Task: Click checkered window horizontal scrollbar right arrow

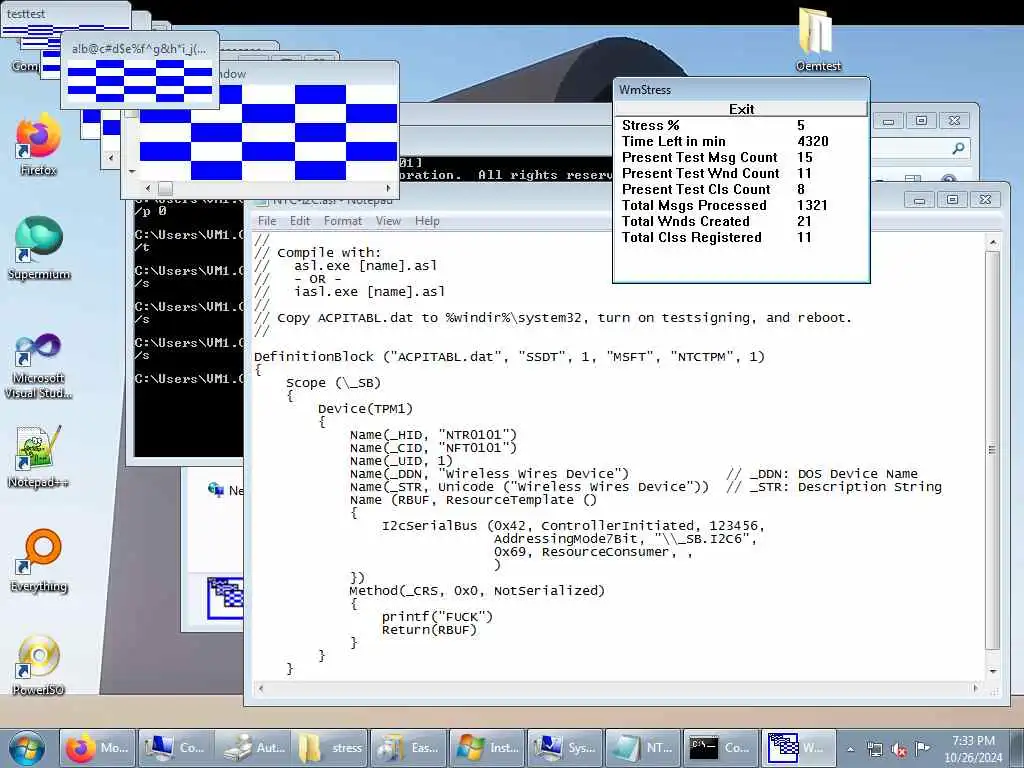Action: click(389, 188)
